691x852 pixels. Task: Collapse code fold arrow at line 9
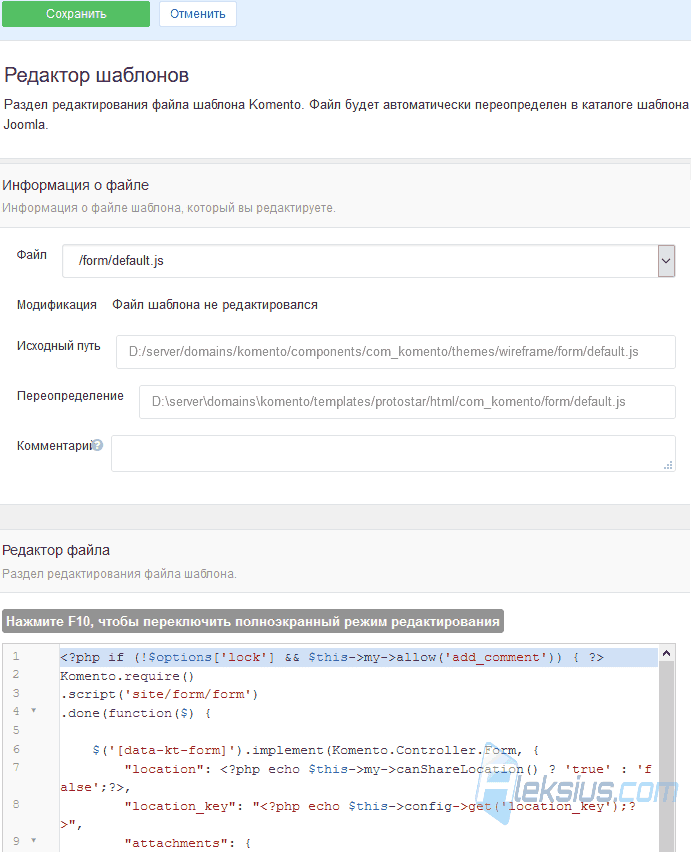click(x=34, y=841)
